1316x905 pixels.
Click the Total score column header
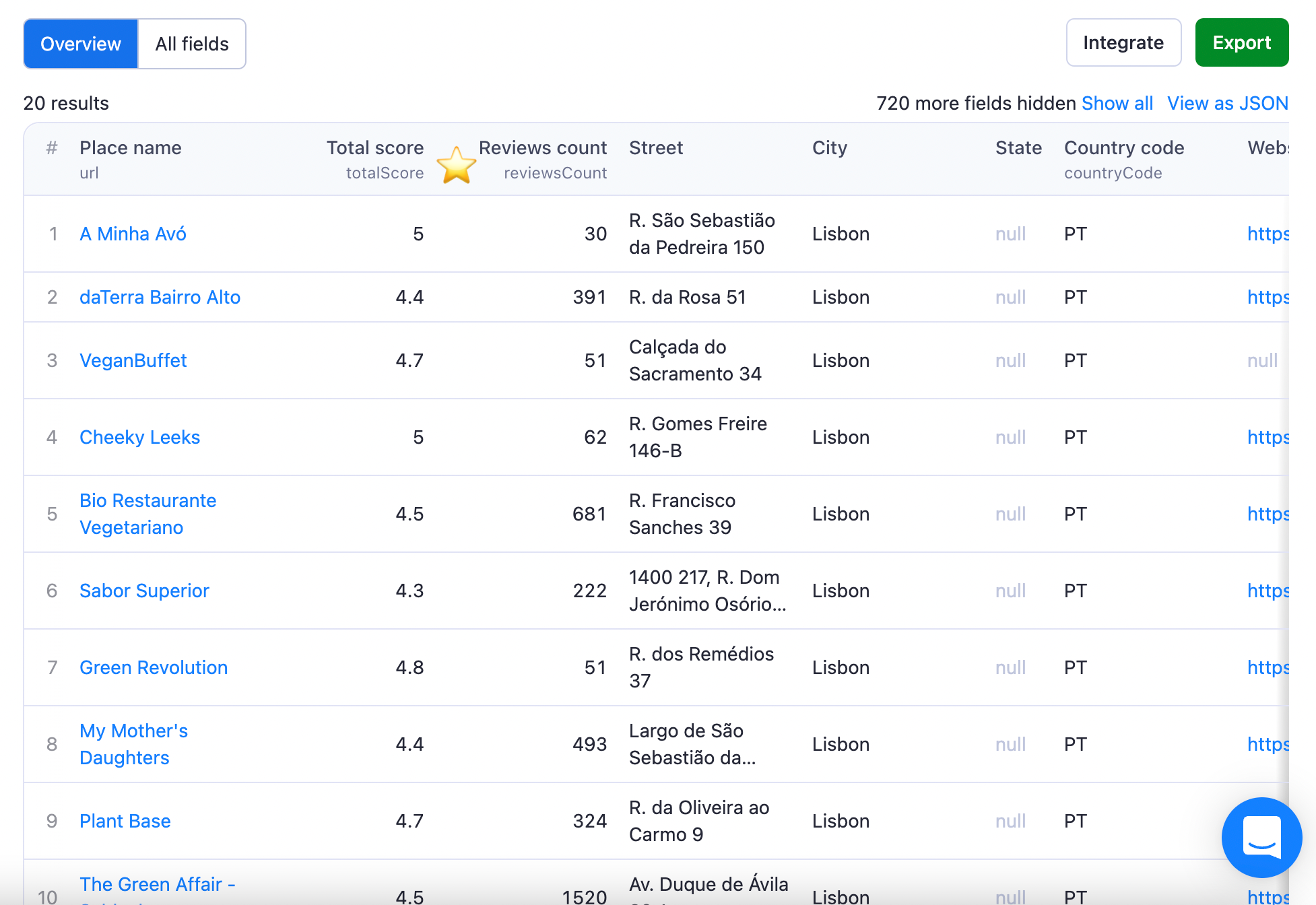(x=374, y=147)
